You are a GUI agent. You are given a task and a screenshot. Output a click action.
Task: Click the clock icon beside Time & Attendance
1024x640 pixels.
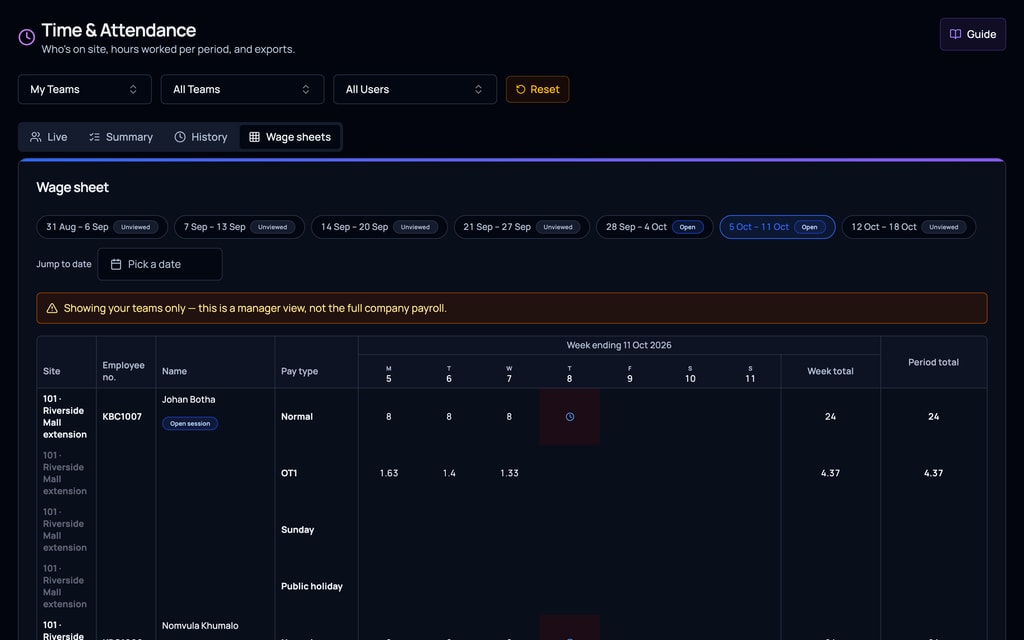click(x=27, y=37)
